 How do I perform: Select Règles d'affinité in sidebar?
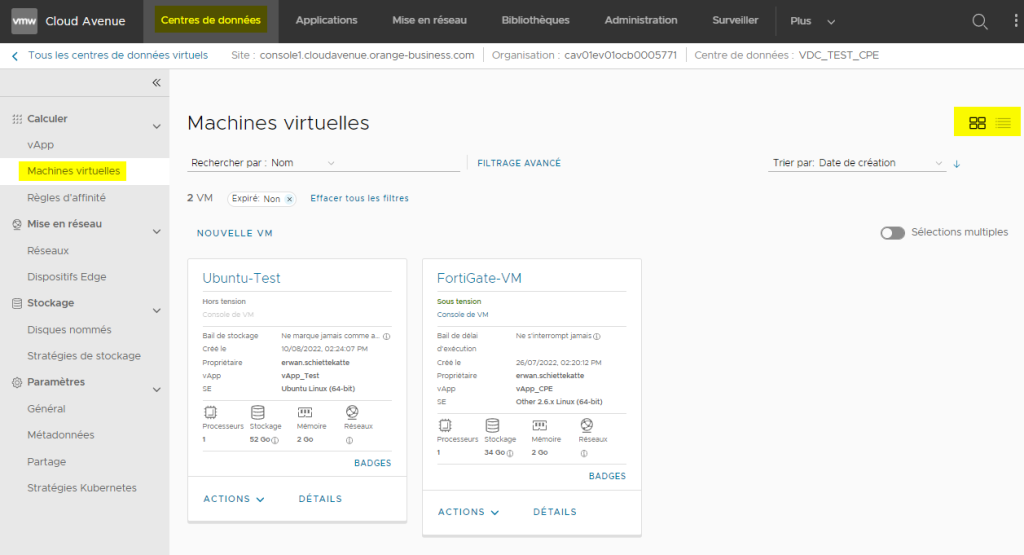[66, 198]
